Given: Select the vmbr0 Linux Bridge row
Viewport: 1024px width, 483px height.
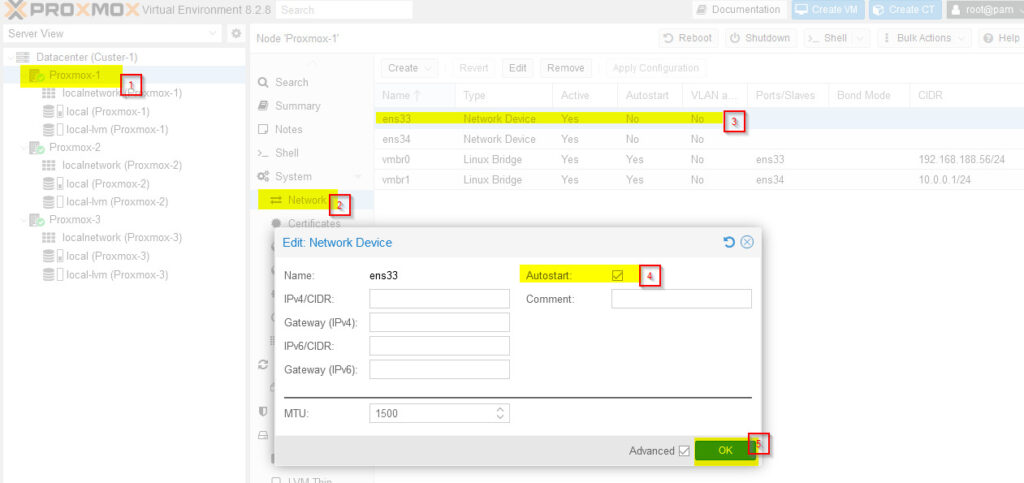Looking at the screenshot, I should click(699, 159).
